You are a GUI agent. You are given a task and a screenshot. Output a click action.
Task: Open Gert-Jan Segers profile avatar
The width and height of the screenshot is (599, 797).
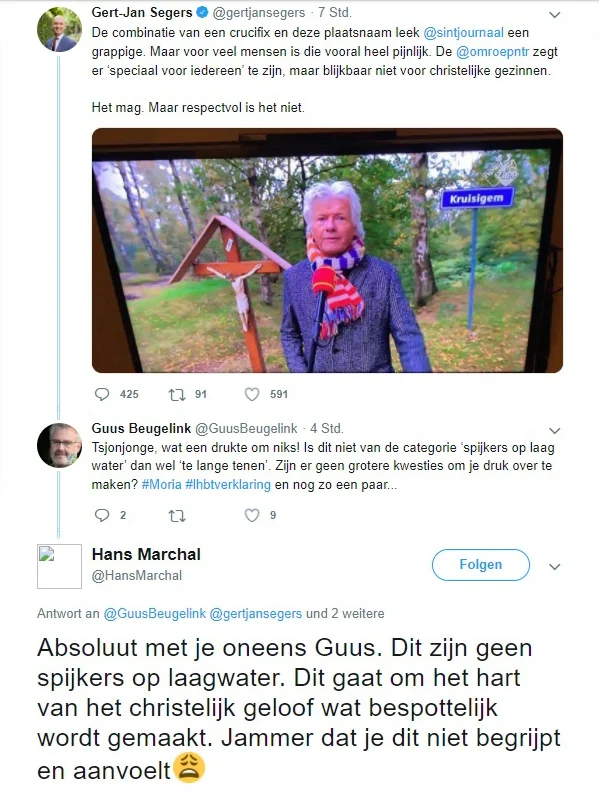click(59, 29)
